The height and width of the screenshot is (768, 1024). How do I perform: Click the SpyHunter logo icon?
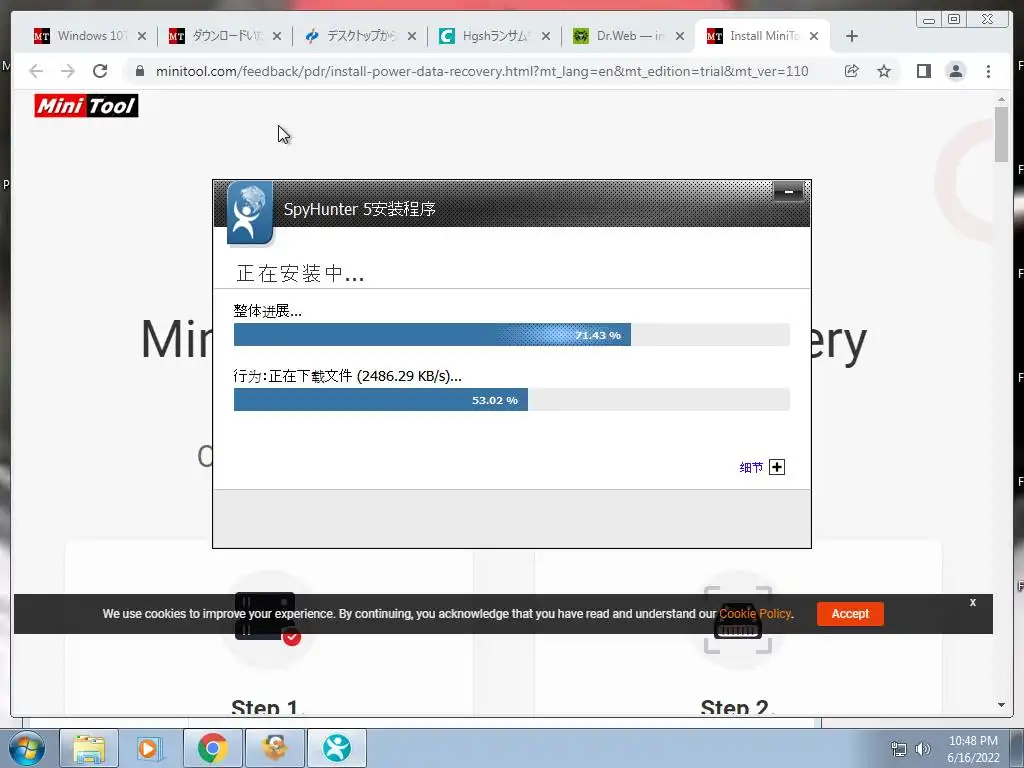pos(249,213)
